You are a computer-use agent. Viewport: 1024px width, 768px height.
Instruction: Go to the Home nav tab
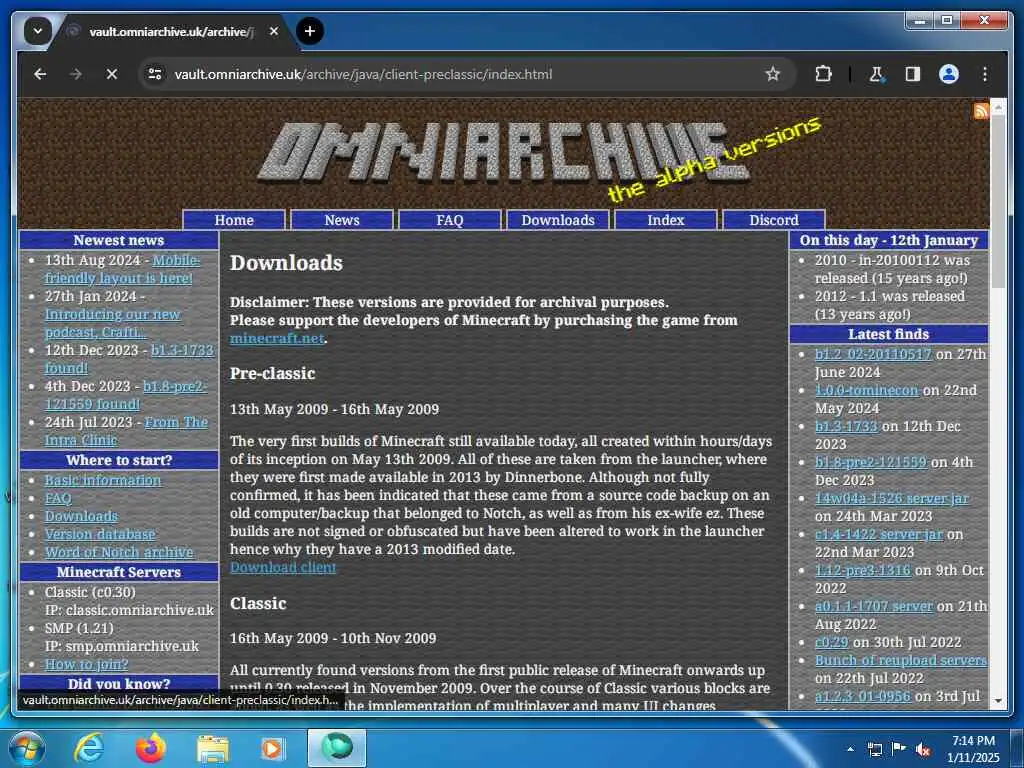click(234, 220)
